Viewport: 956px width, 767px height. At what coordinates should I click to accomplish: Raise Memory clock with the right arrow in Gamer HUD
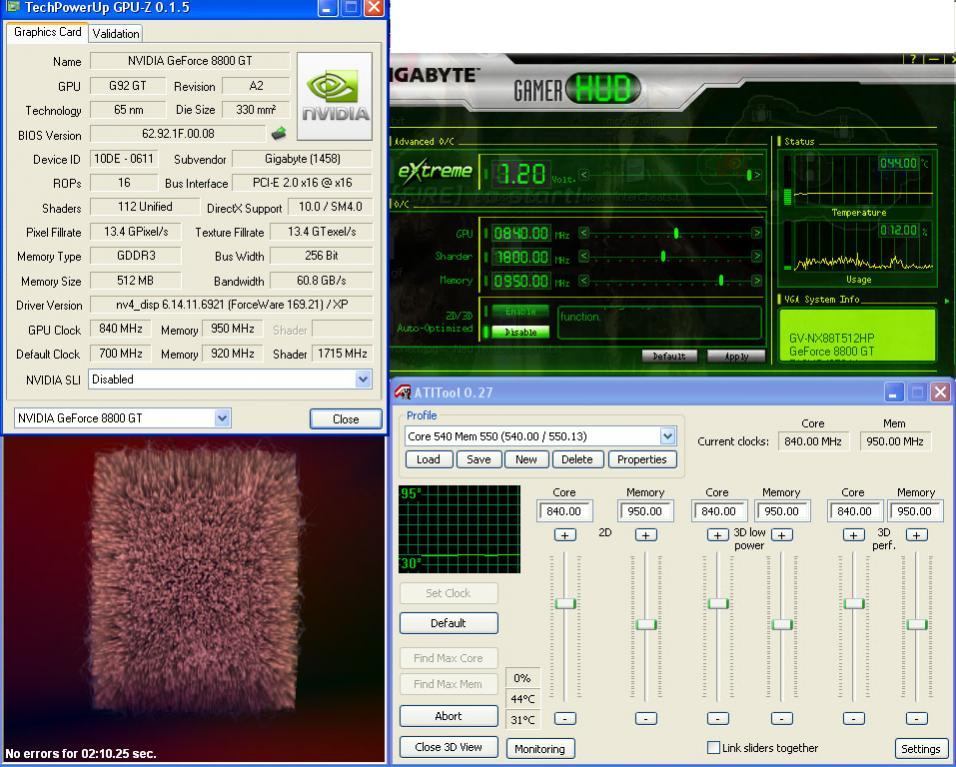tap(757, 280)
